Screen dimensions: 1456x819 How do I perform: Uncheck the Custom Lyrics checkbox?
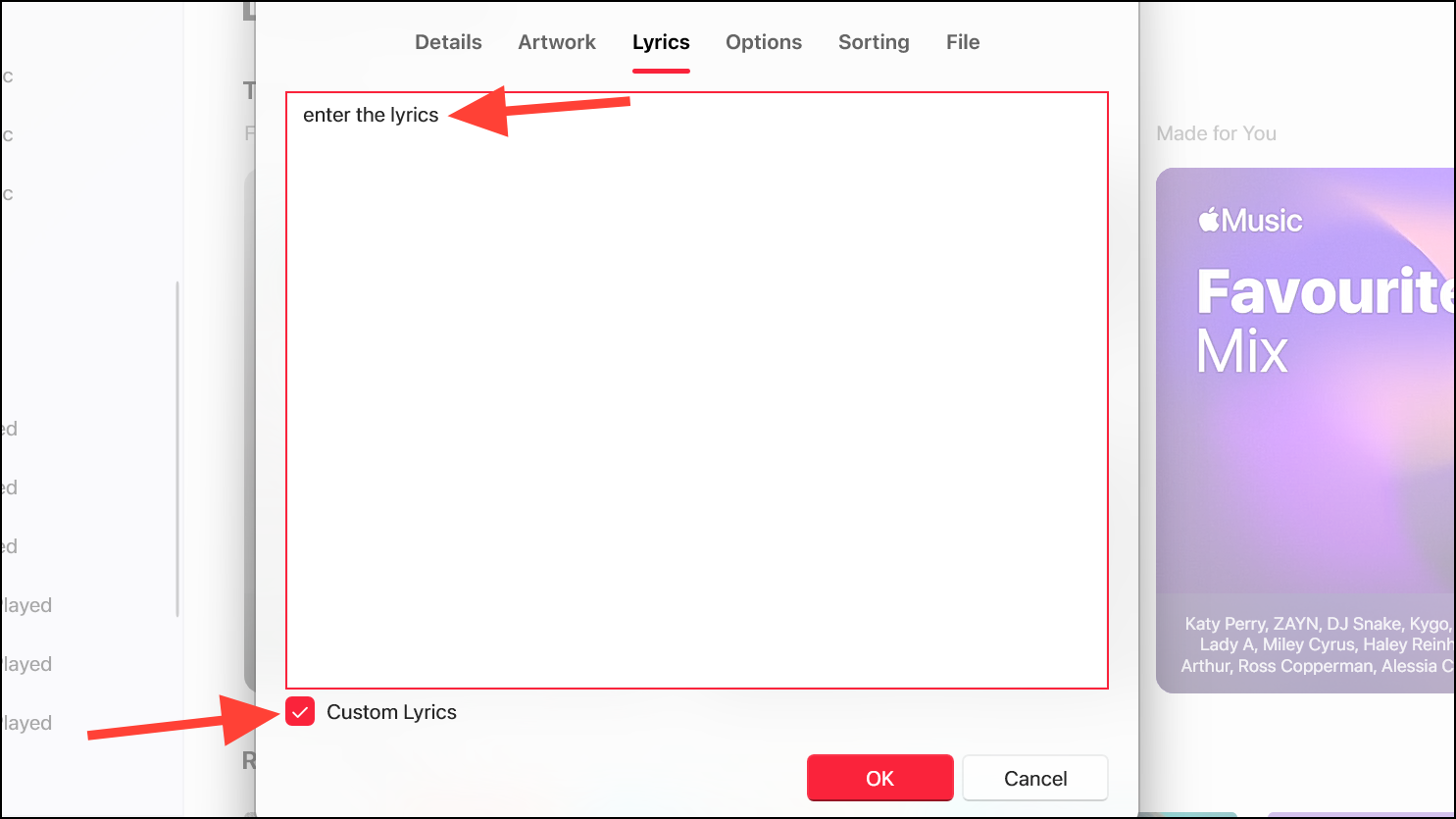pyautogui.click(x=300, y=712)
